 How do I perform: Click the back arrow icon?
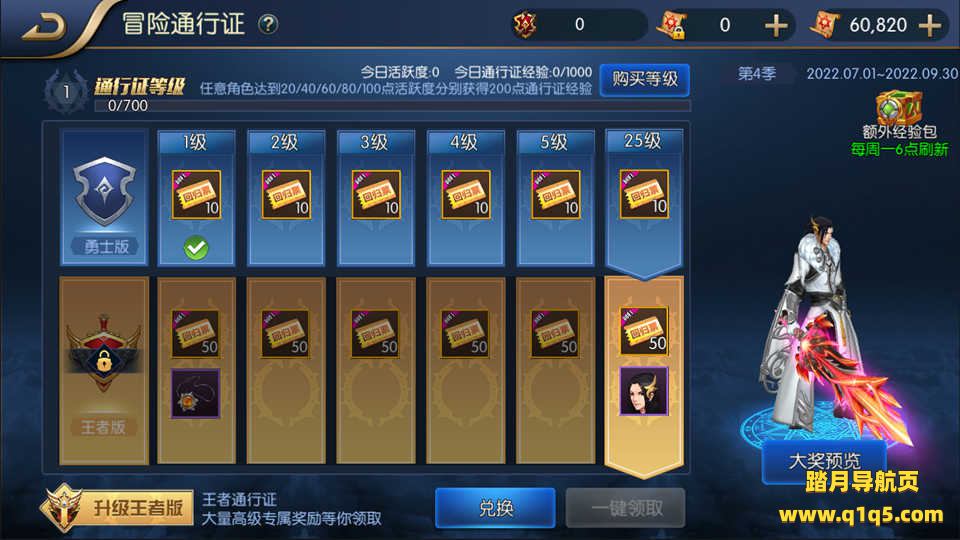coord(44,26)
